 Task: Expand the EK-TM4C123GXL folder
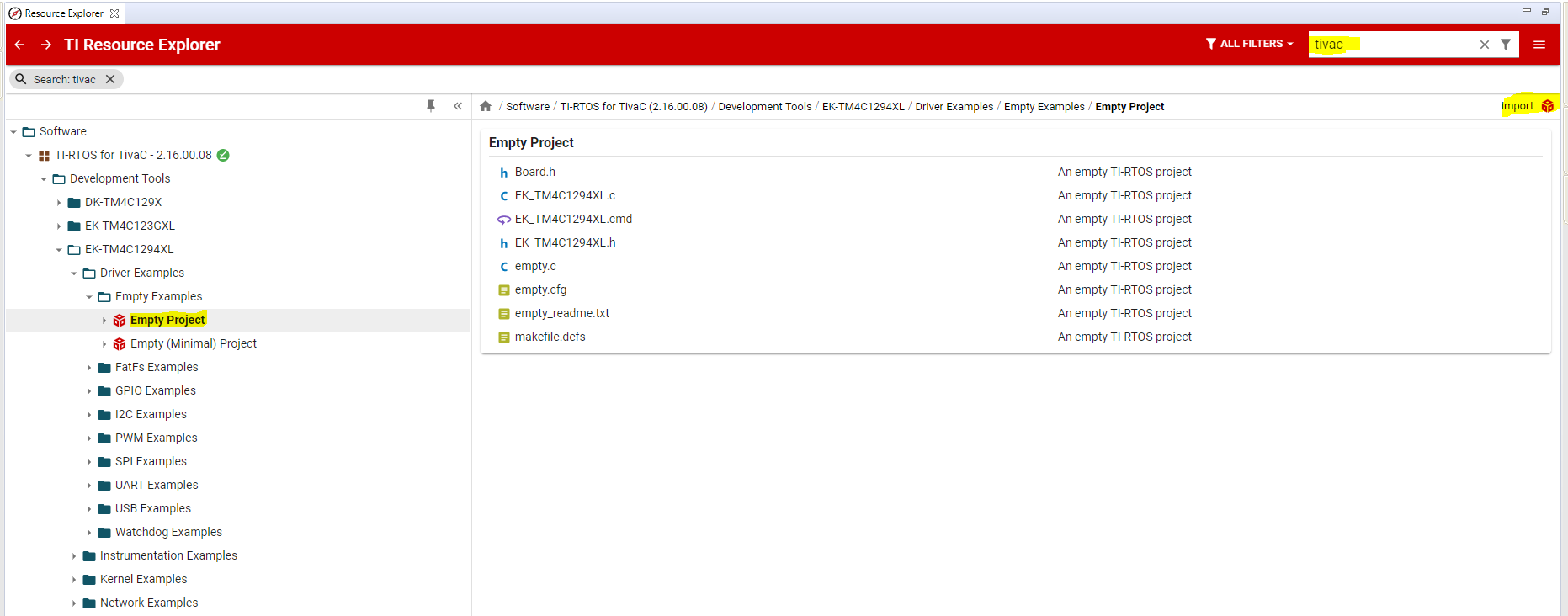coord(59,226)
